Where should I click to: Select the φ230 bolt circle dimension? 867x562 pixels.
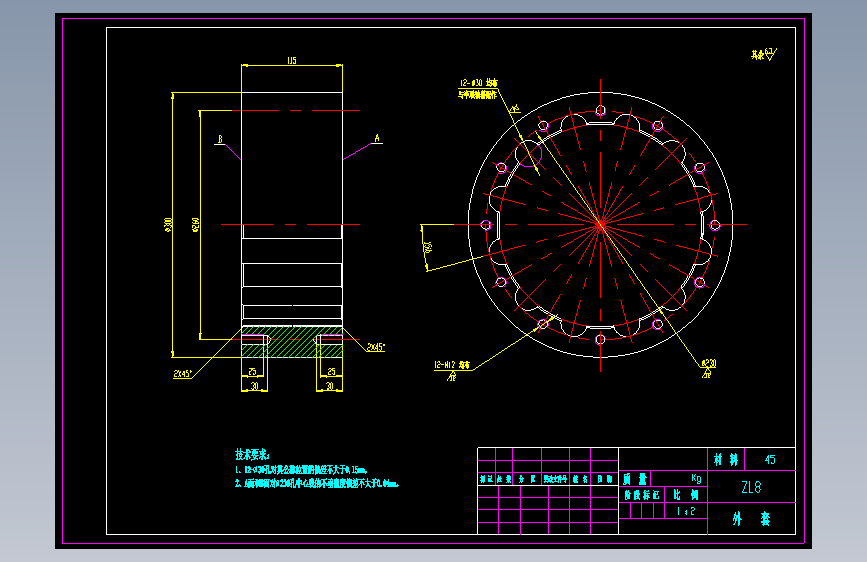click(x=709, y=363)
